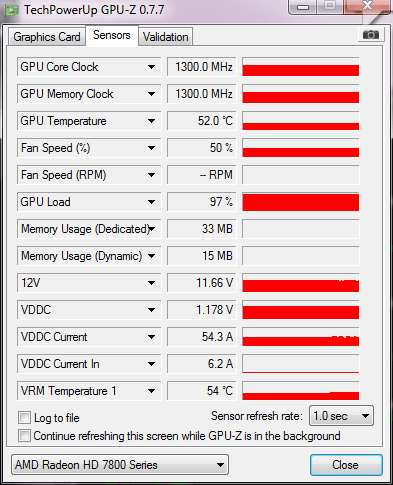Viewport: 393px width, 485px height.
Task: Click the GPU Memory Clock value field
Action: tap(202, 94)
